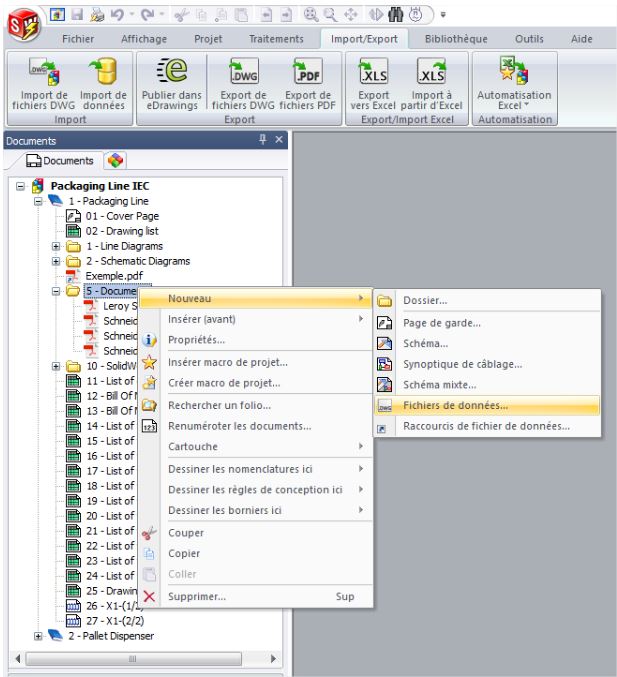The image size is (617, 677).
Task: Click Renuméroter les documents... entry
Action: 256,427
